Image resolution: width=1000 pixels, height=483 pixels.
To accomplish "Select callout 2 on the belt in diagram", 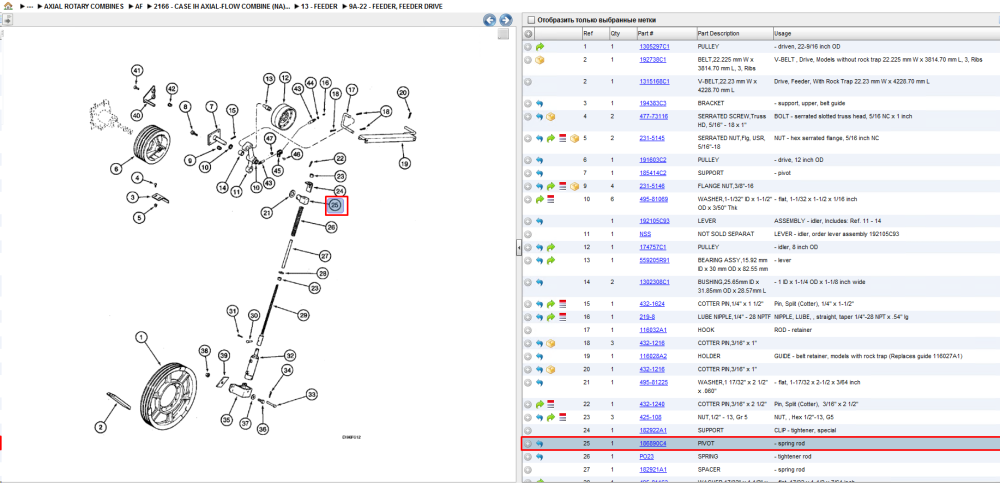I will [100, 426].
